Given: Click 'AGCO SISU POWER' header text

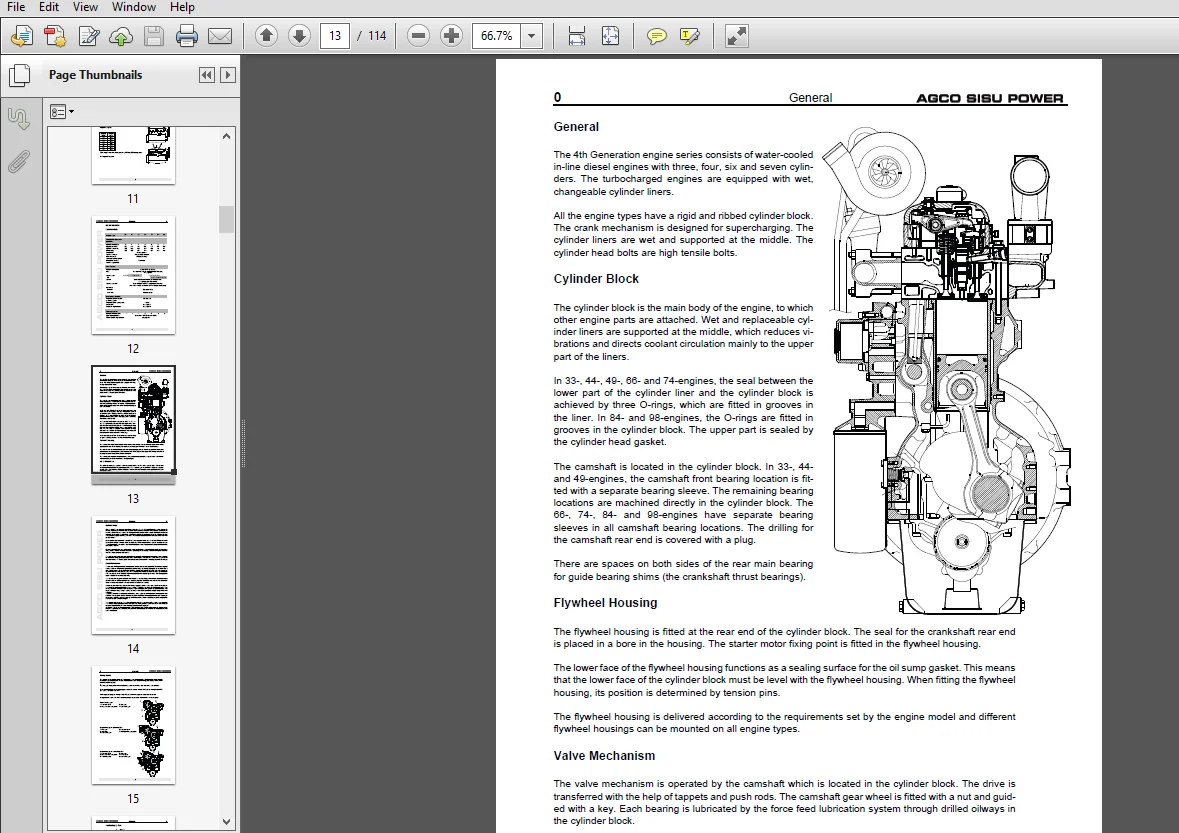Looking at the screenshot, I should click(x=990, y=98).
